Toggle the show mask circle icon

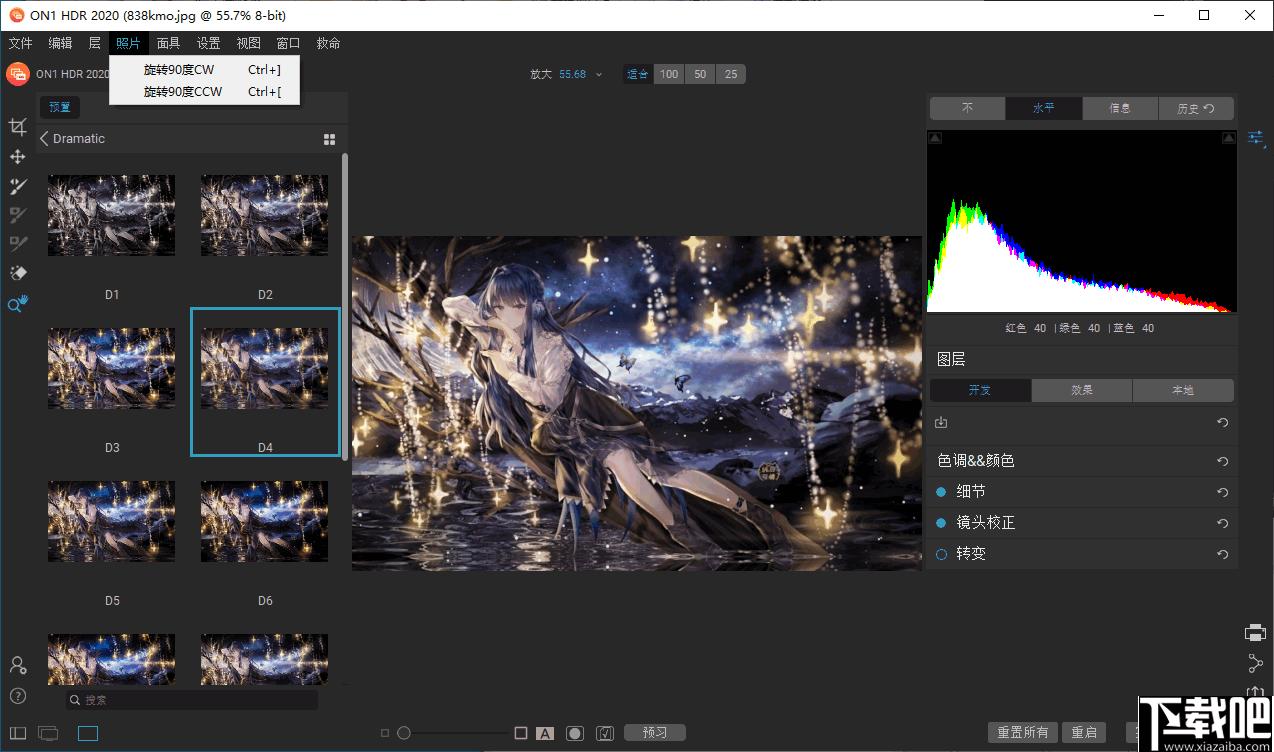tap(574, 733)
